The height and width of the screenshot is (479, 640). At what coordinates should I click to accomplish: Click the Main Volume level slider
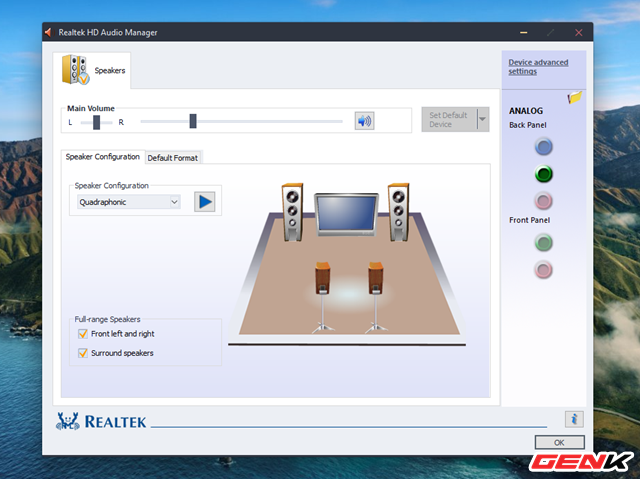[x=193, y=121]
